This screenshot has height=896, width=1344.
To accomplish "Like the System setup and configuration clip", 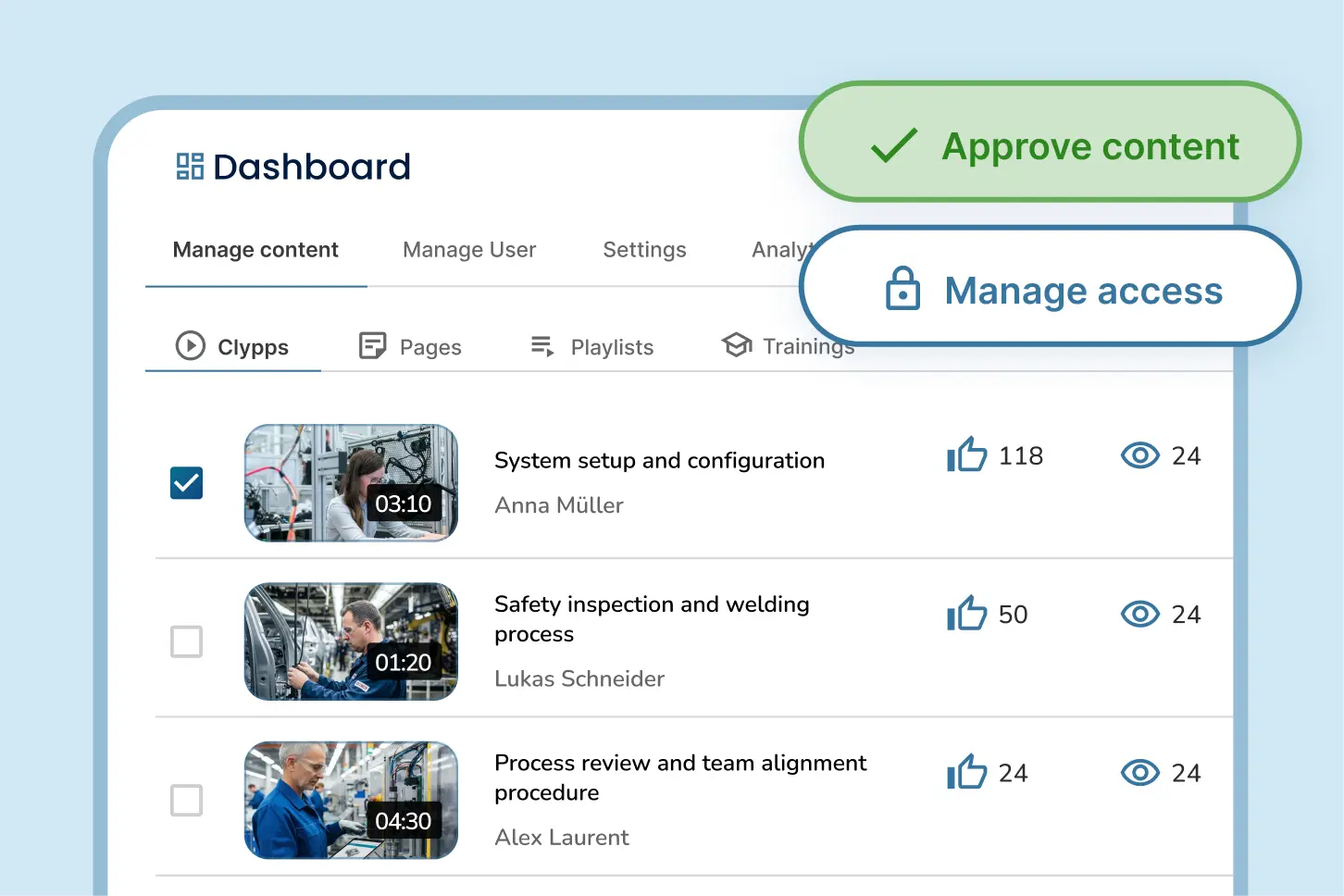I will 966,454.
